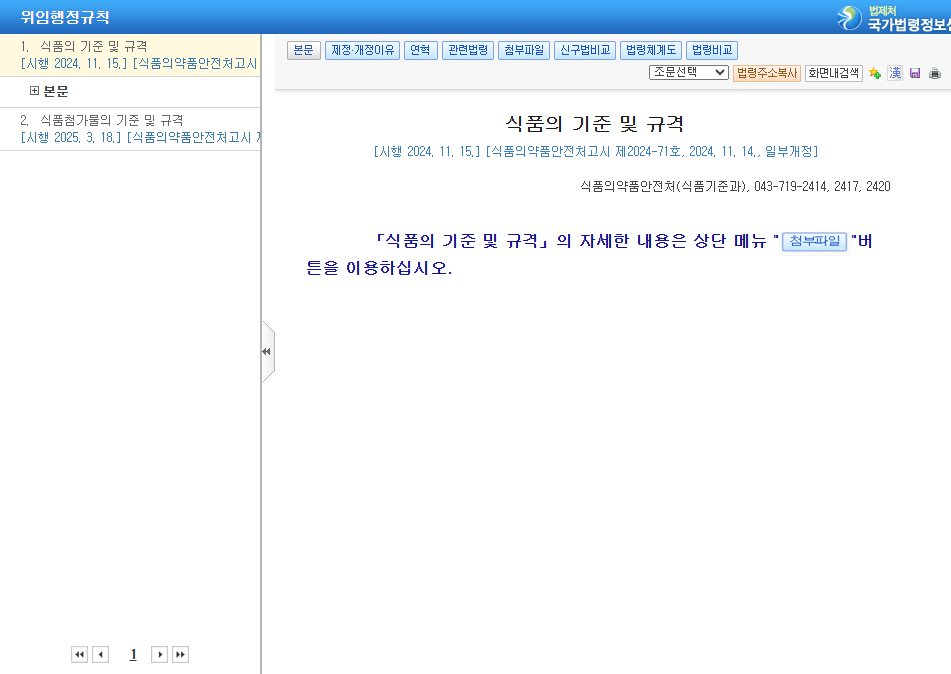Screen dimensions: 951x674
Task: Toggle the 漢 Hanja display icon
Action: (895, 73)
